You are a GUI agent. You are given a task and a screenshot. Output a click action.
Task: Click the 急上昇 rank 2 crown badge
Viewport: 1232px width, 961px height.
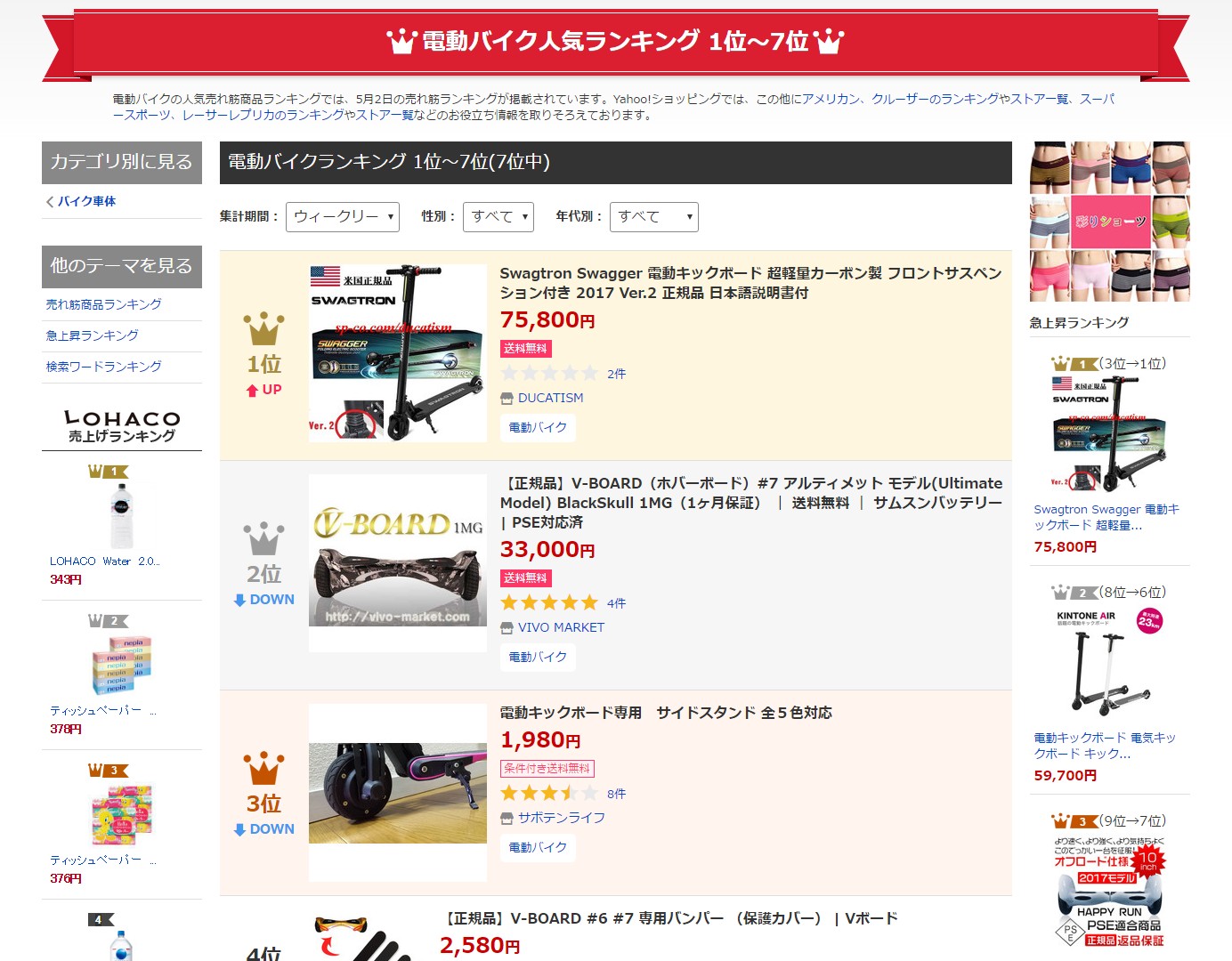coord(1074,593)
